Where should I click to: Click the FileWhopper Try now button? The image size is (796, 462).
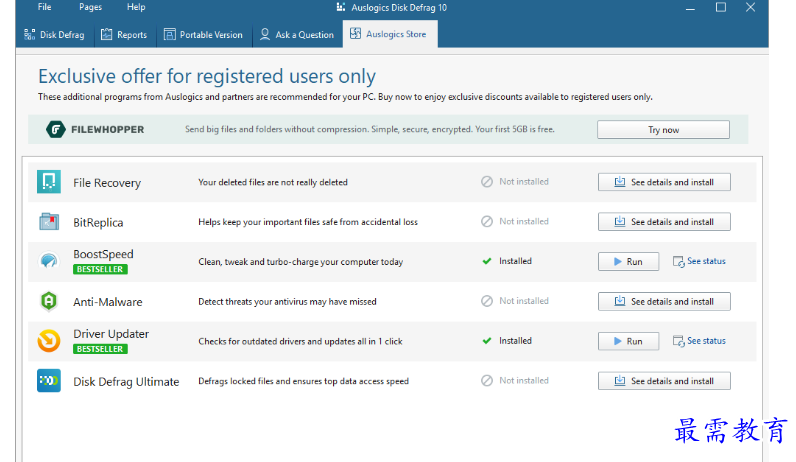pos(663,129)
